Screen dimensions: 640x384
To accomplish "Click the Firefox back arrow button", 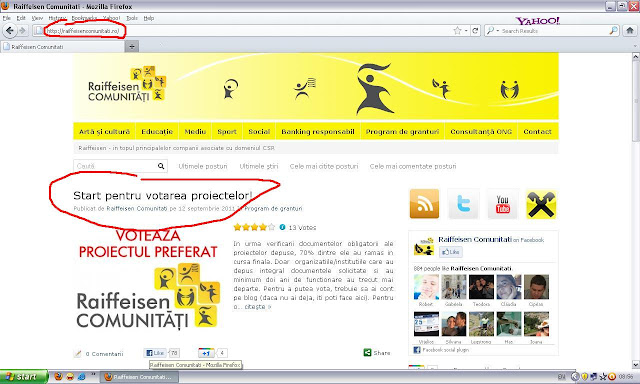I will 10,31.
